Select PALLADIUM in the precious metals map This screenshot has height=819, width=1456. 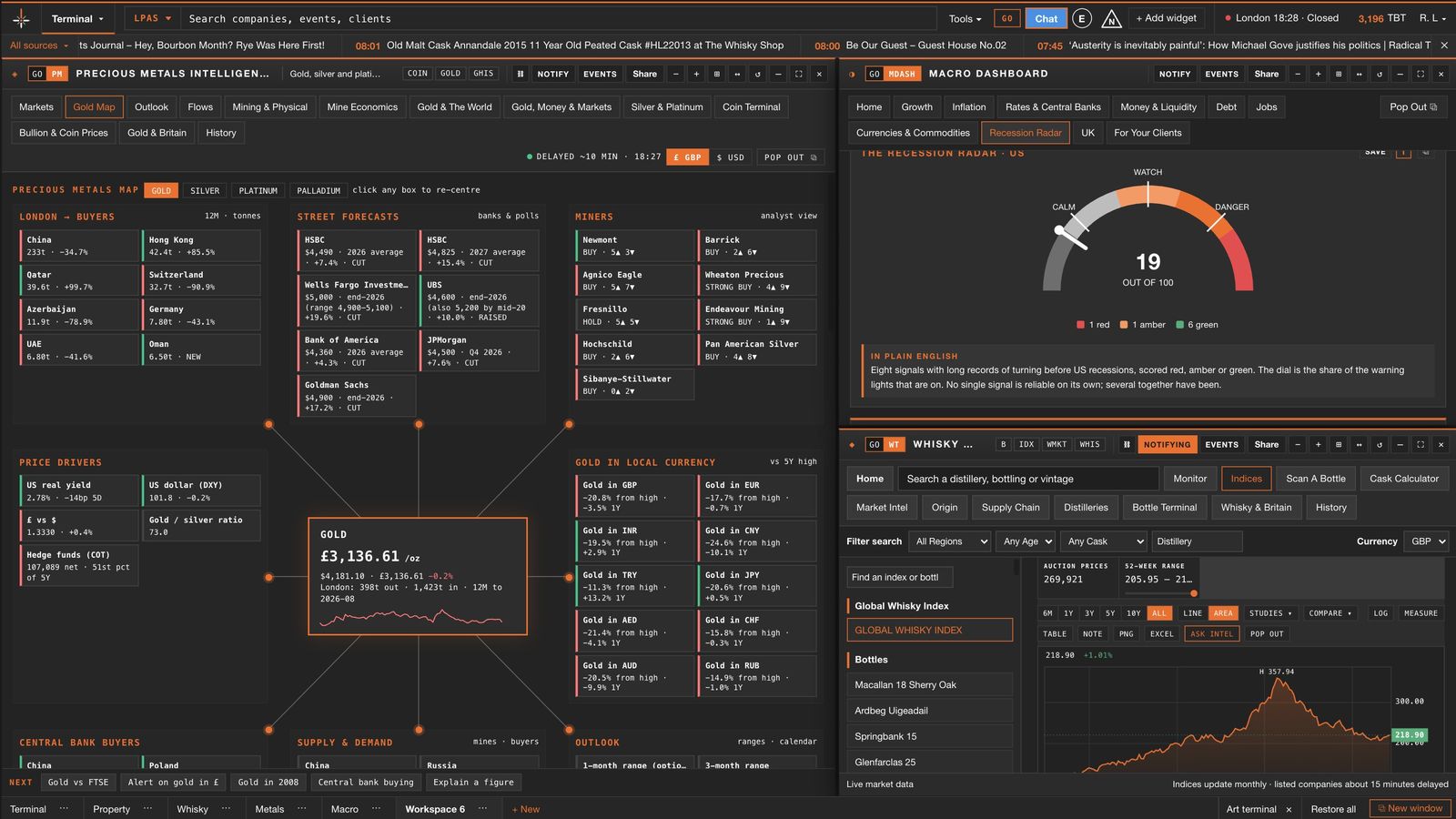click(318, 190)
